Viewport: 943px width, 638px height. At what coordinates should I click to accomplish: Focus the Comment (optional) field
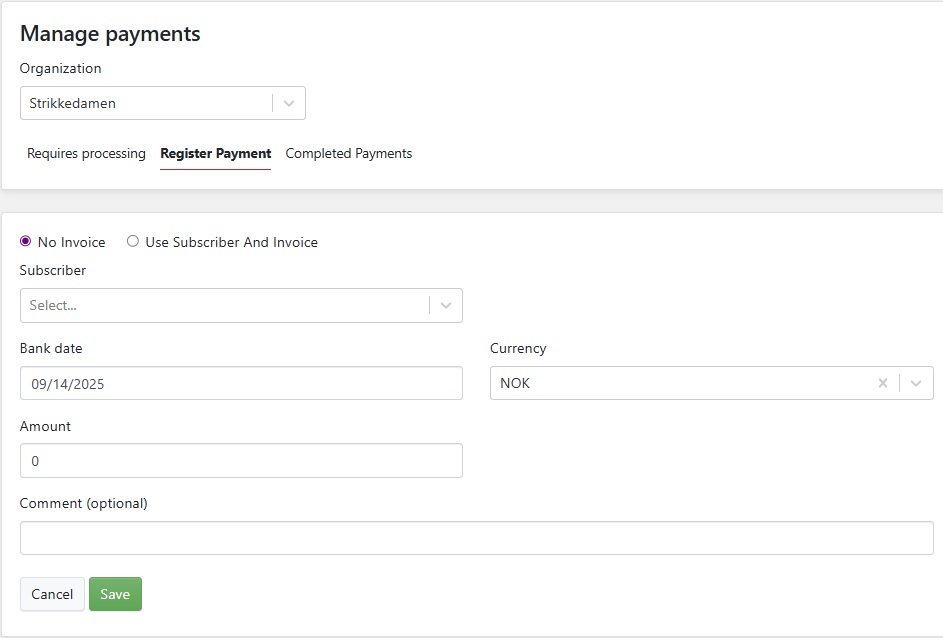tap(476, 538)
